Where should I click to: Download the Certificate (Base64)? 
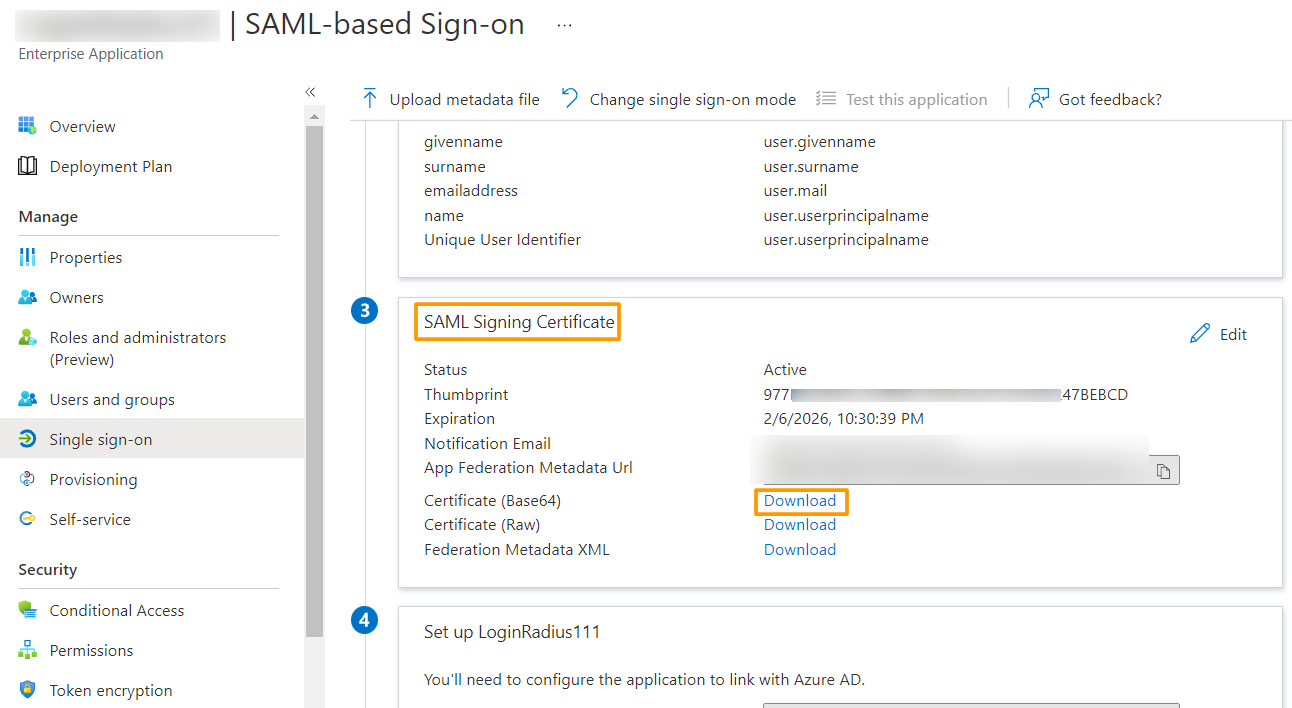pyautogui.click(x=800, y=500)
